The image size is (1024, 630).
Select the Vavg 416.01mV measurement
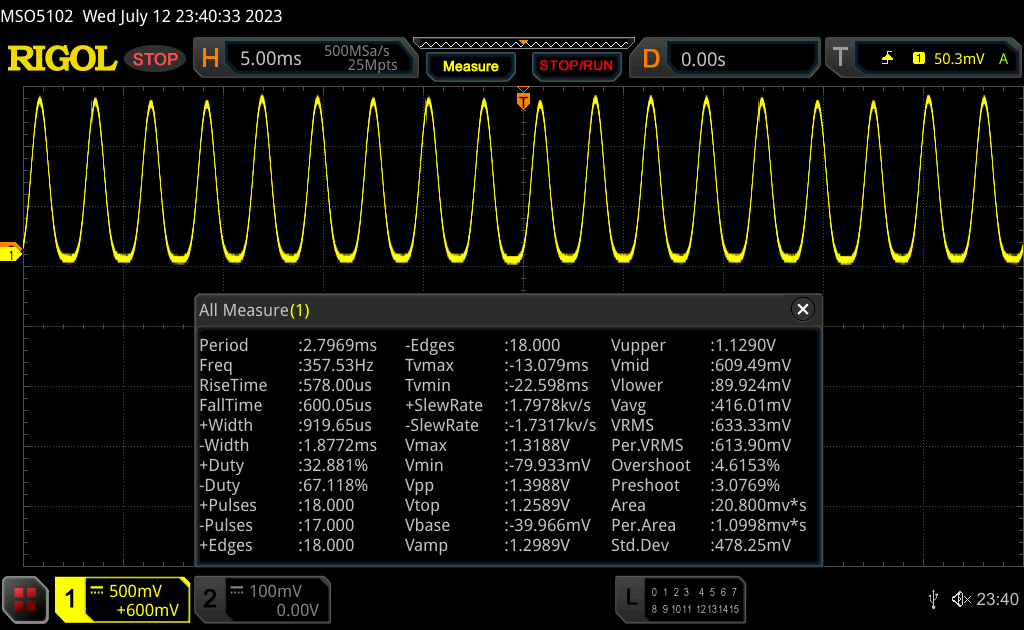point(701,405)
